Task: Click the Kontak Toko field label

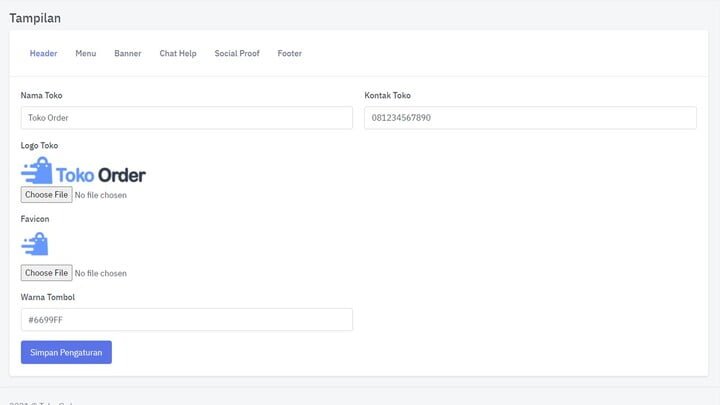Action: (x=387, y=96)
